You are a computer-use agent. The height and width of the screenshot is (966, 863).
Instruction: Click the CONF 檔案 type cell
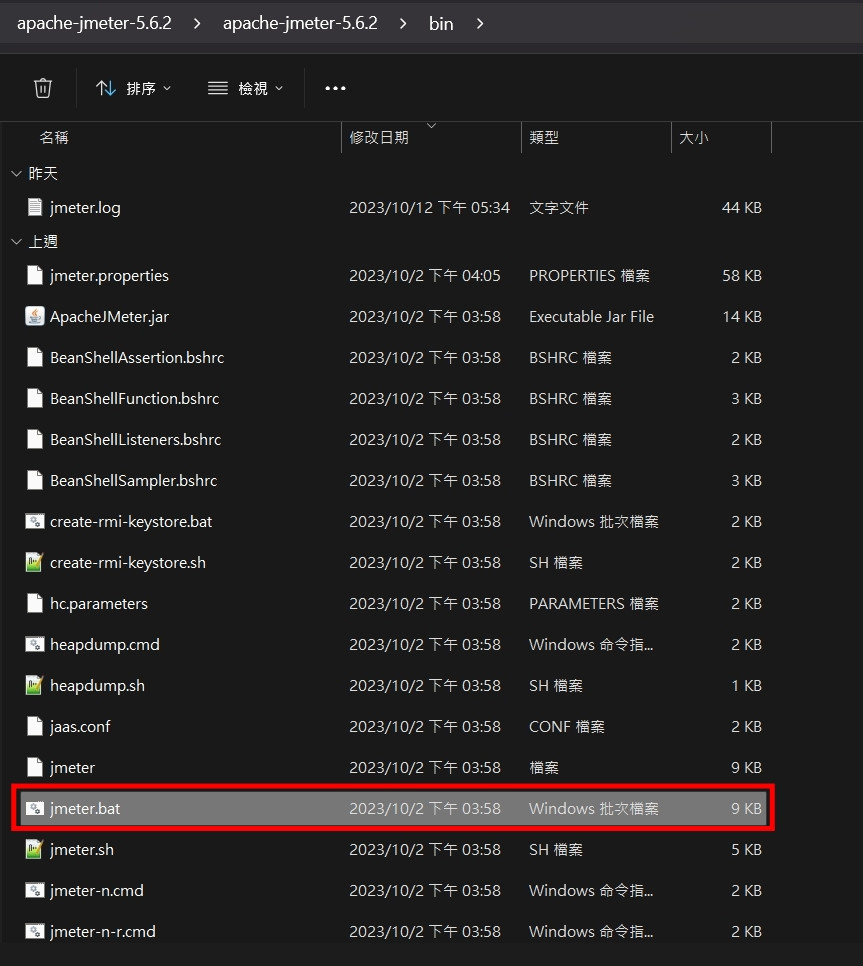tap(567, 726)
